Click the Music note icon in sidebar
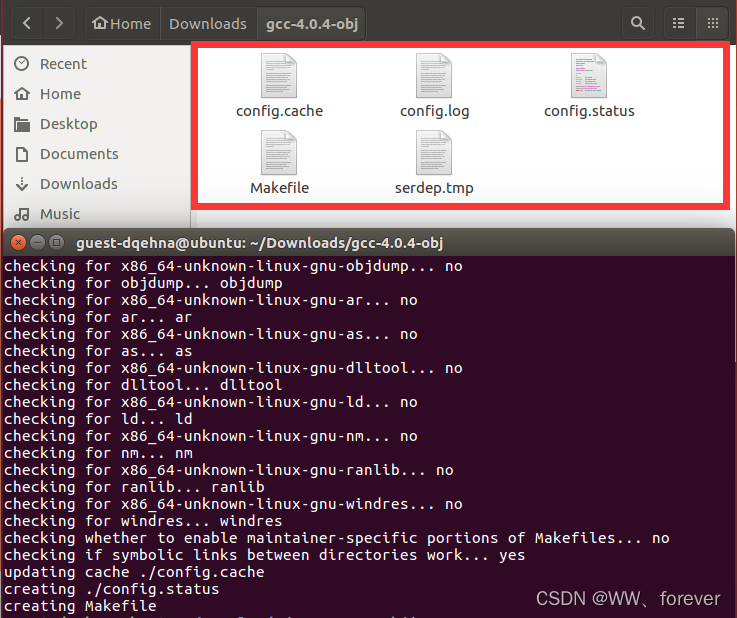737x618 pixels. [22, 214]
